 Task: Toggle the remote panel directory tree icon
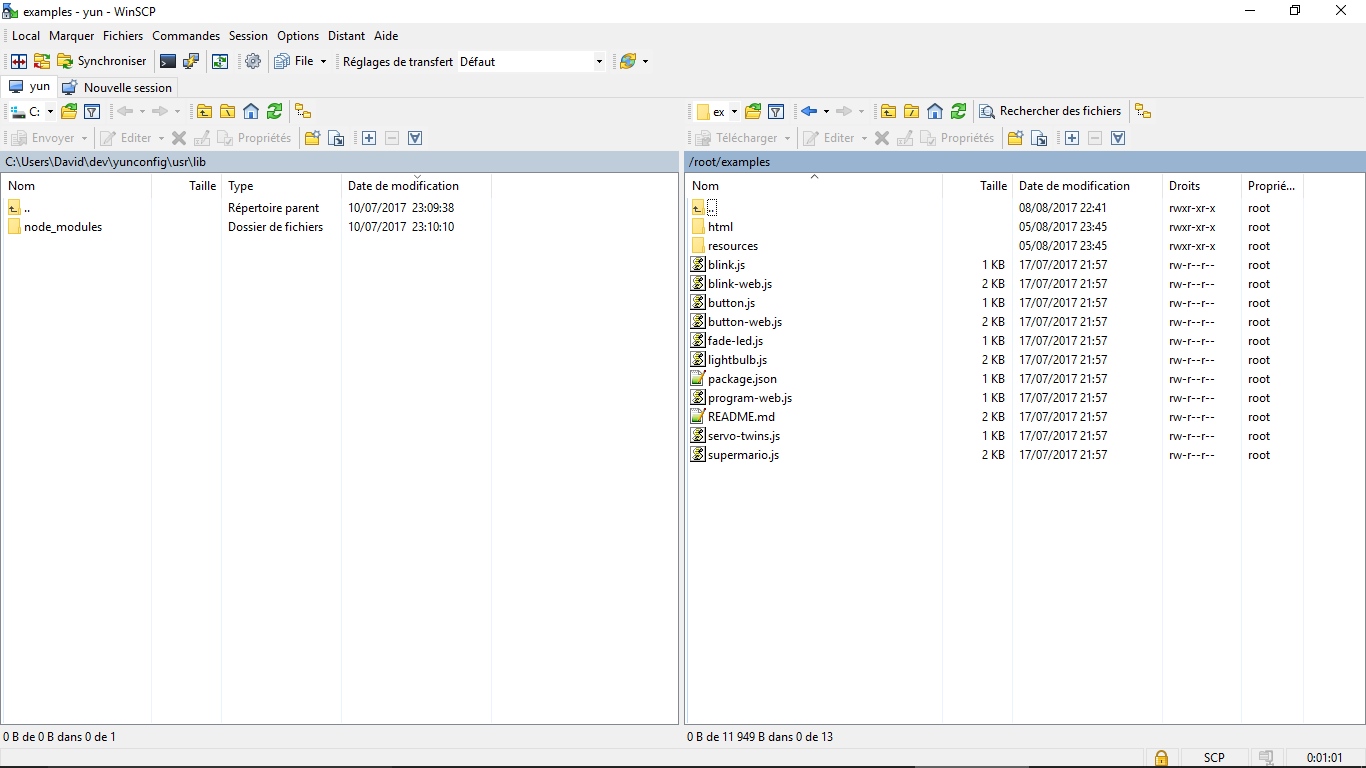point(1143,111)
